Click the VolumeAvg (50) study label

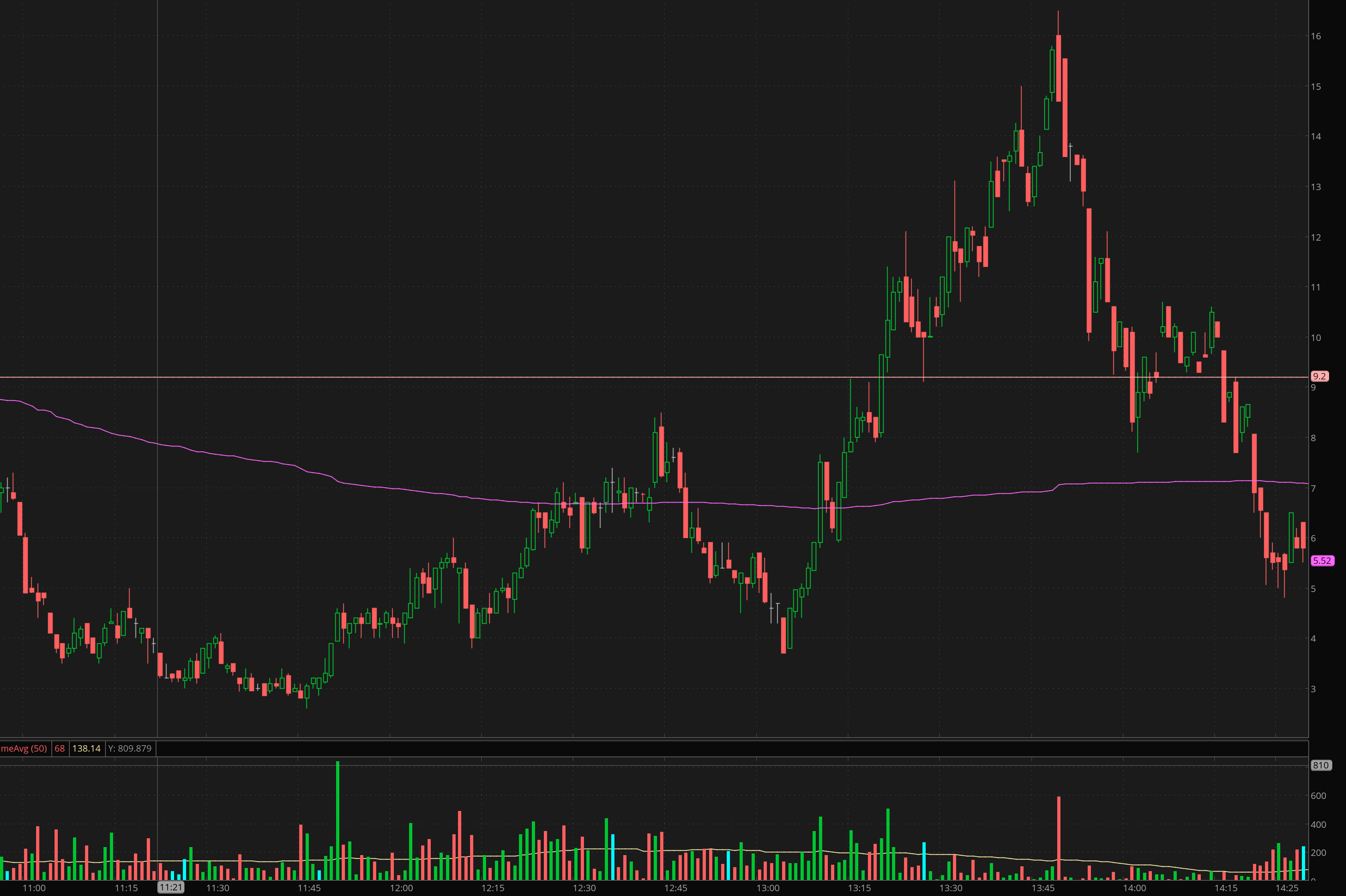pos(24,748)
